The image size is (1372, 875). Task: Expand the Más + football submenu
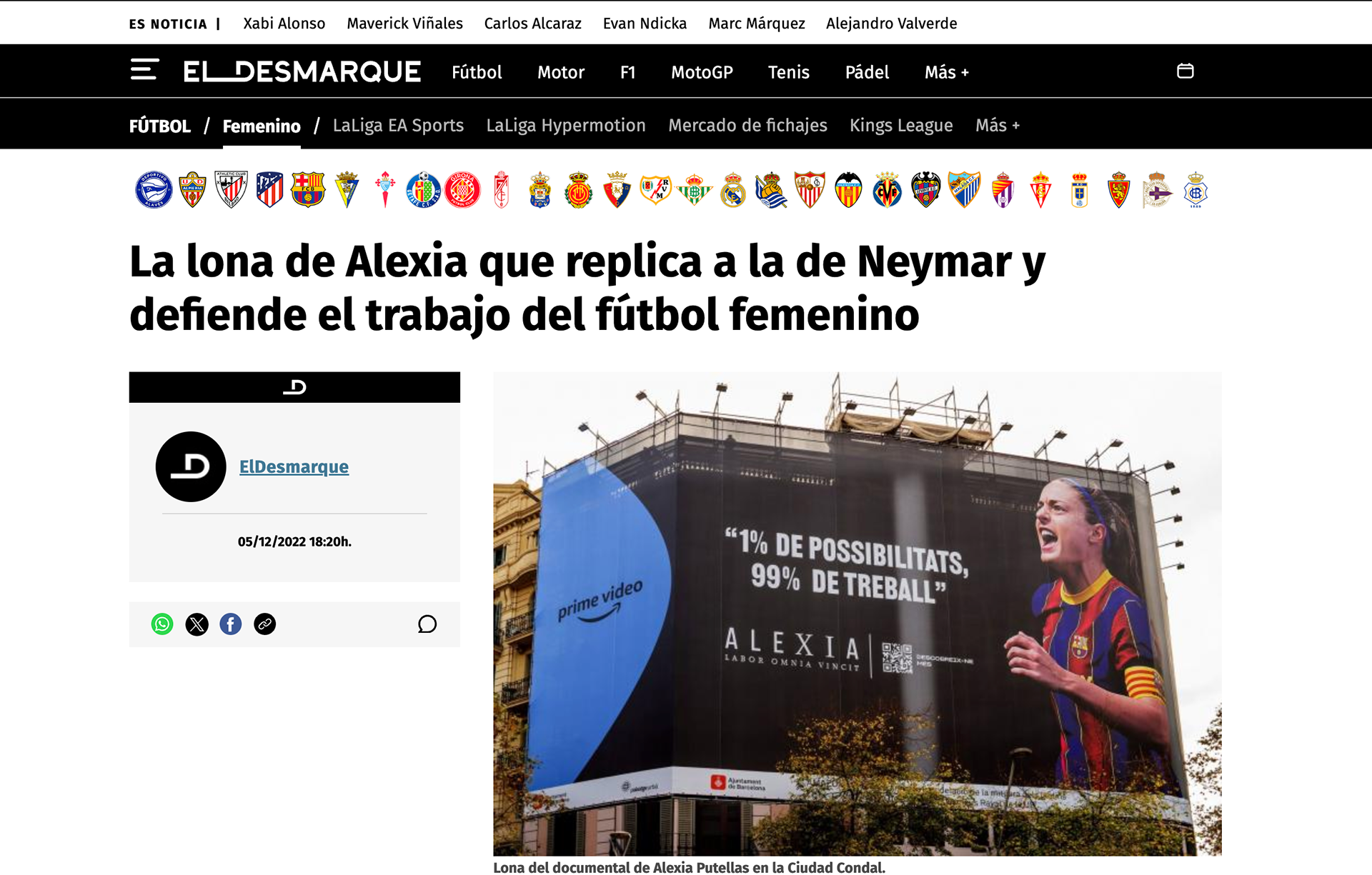(x=998, y=125)
